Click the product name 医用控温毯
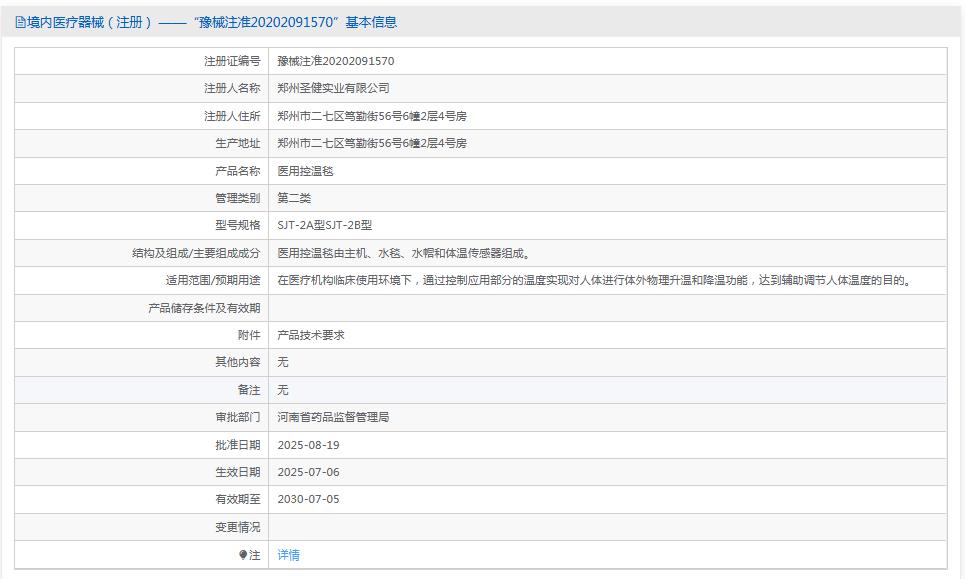965x579 pixels. tap(302, 170)
